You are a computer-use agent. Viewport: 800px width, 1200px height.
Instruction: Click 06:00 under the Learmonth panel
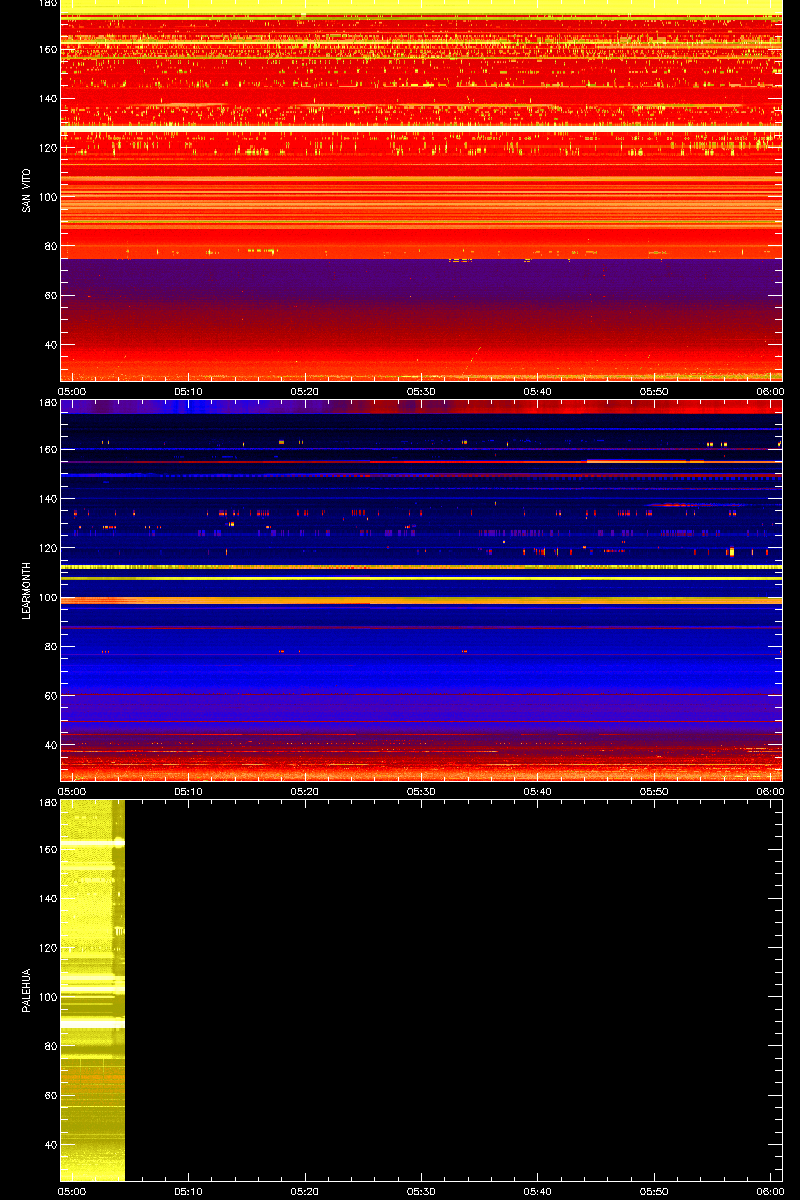tap(770, 791)
